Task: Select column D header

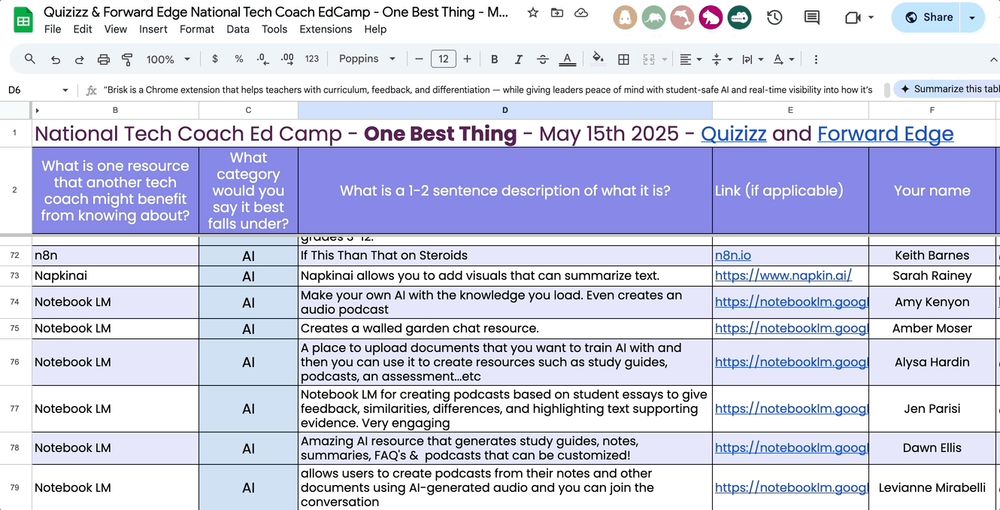Action: tap(504, 110)
